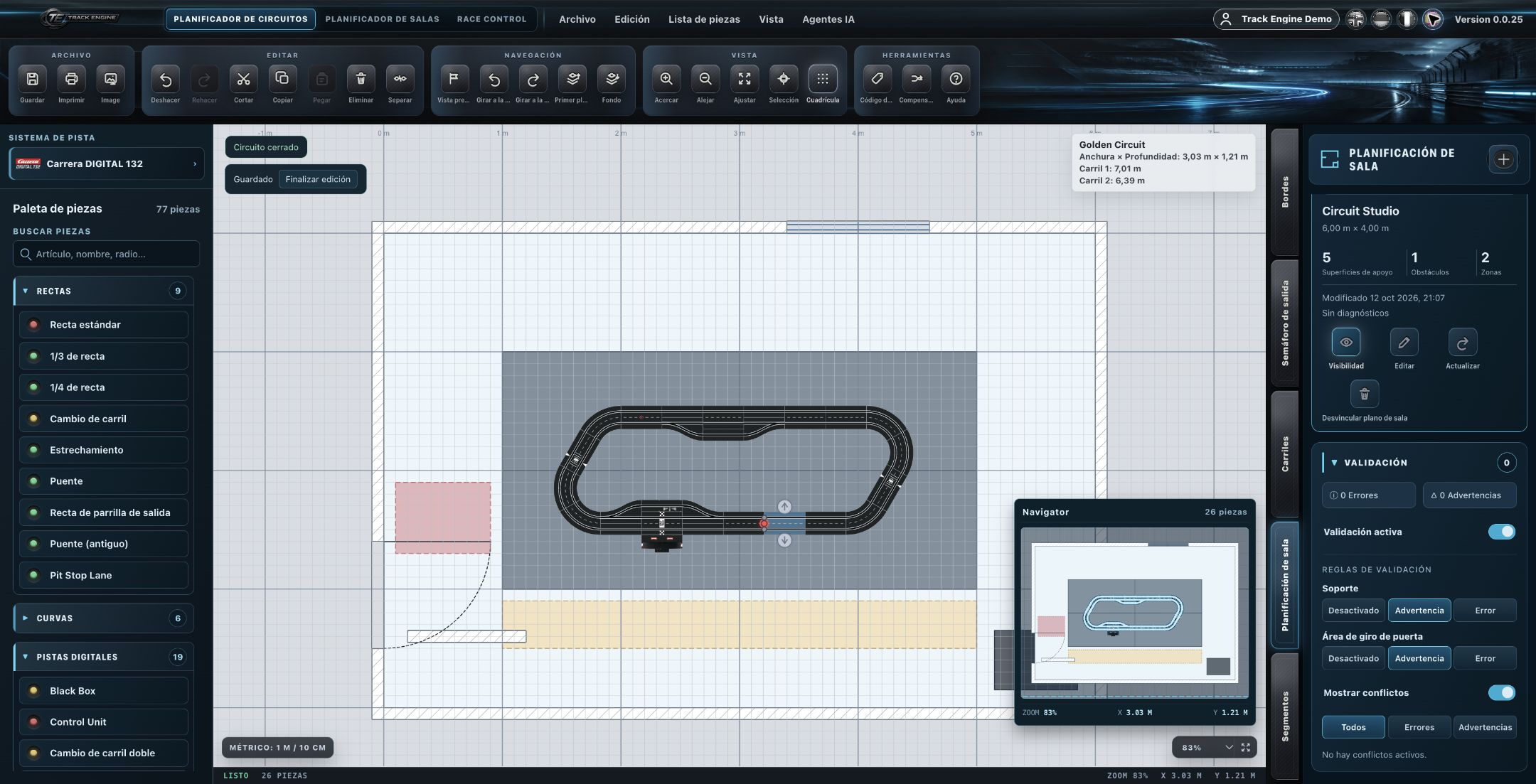Screen dimensions: 1536x784
Task: Click the Imprimir printer icon
Action: click(x=71, y=79)
